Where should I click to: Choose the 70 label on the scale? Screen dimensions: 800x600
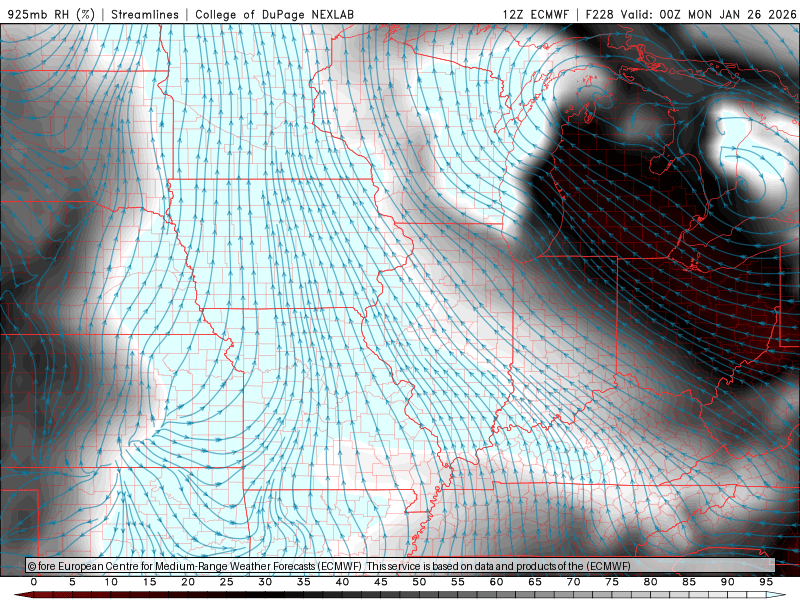[573, 582]
